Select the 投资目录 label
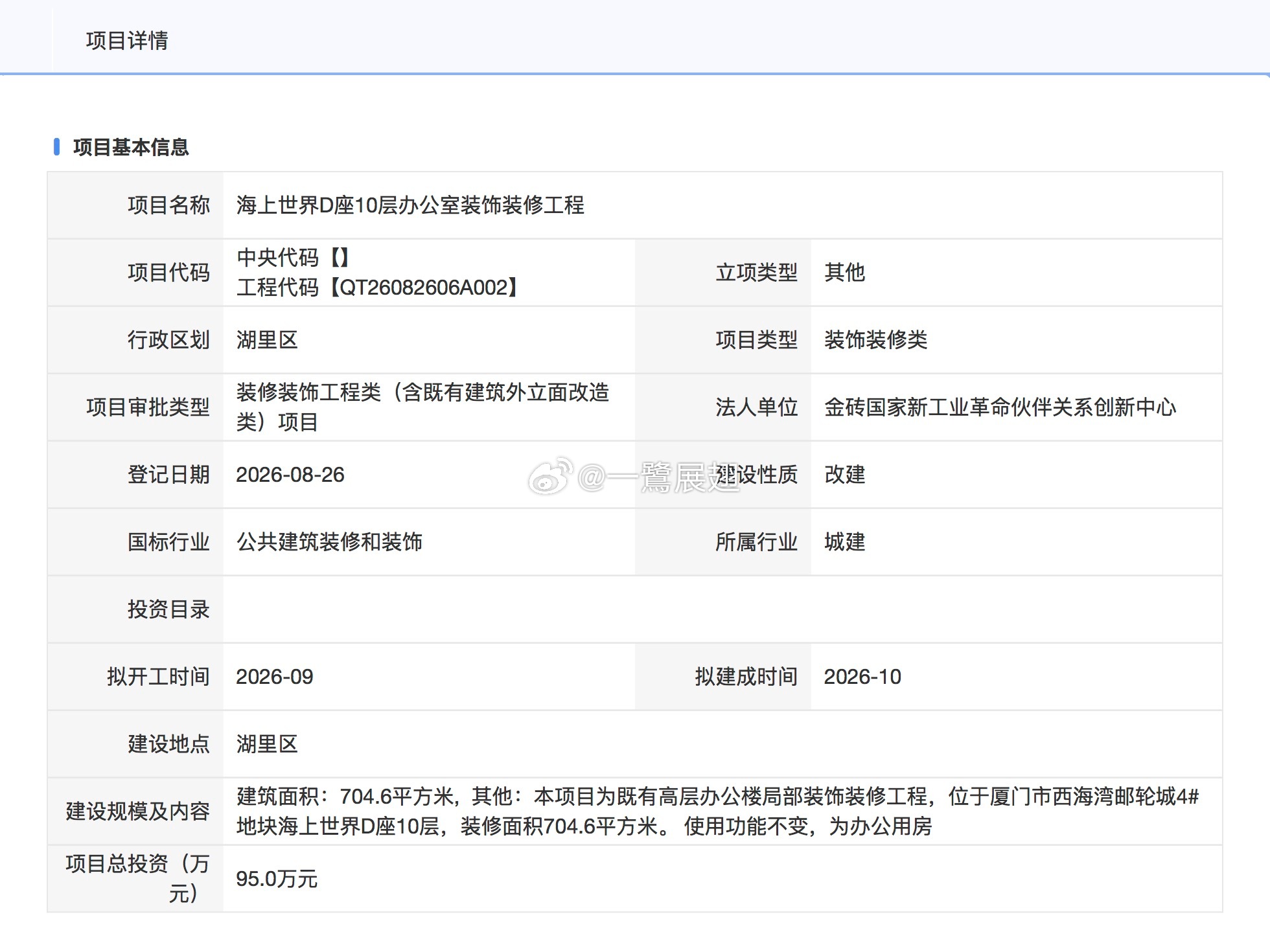 pos(168,609)
